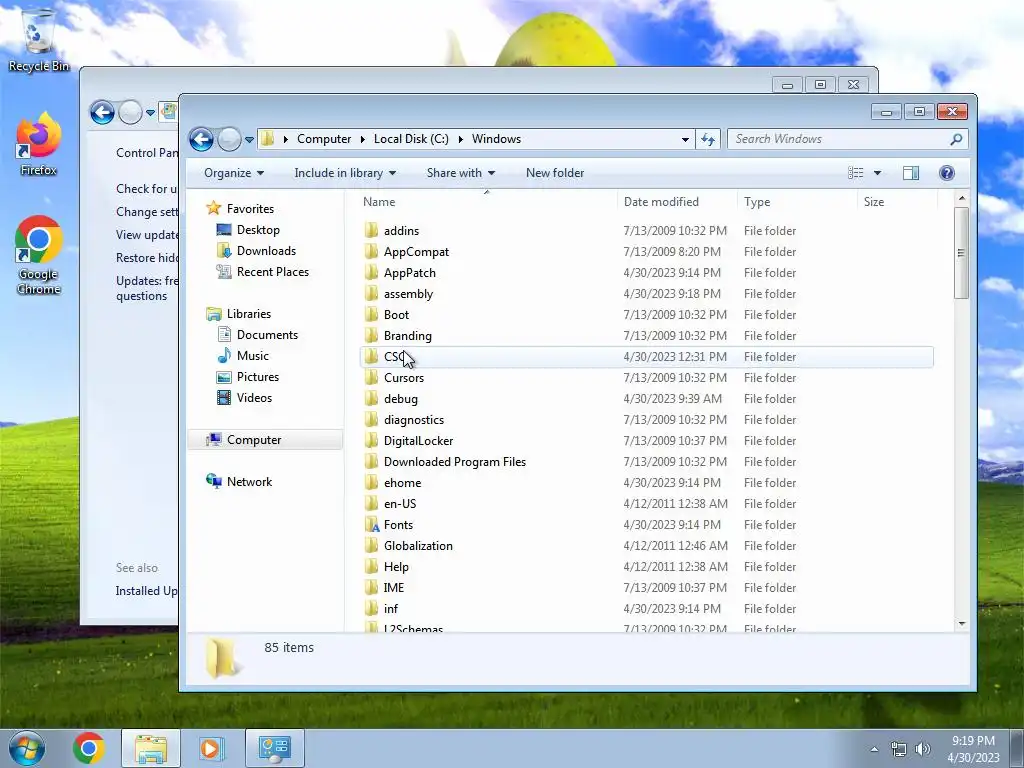Open Include in library menu

click(x=345, y=173)
